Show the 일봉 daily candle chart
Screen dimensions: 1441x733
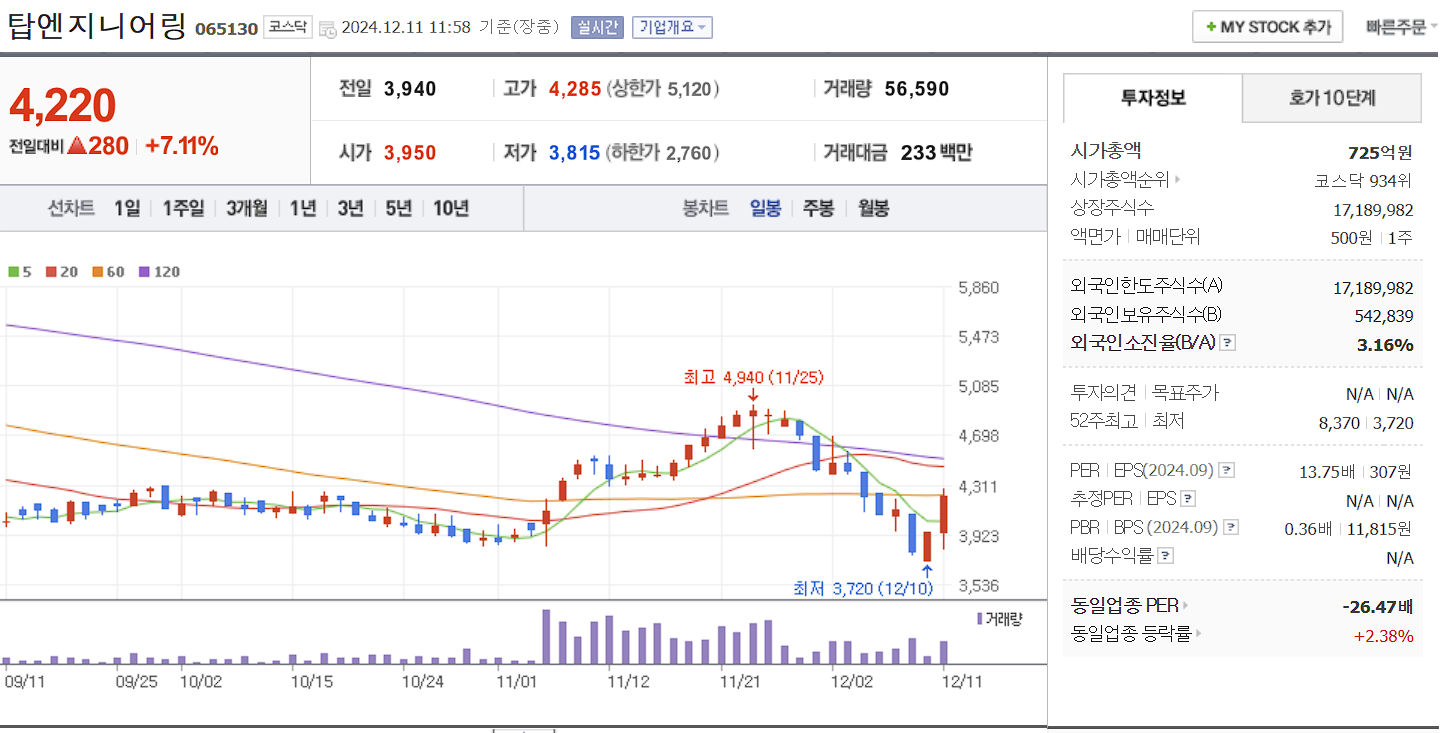[x=765, y=208]
